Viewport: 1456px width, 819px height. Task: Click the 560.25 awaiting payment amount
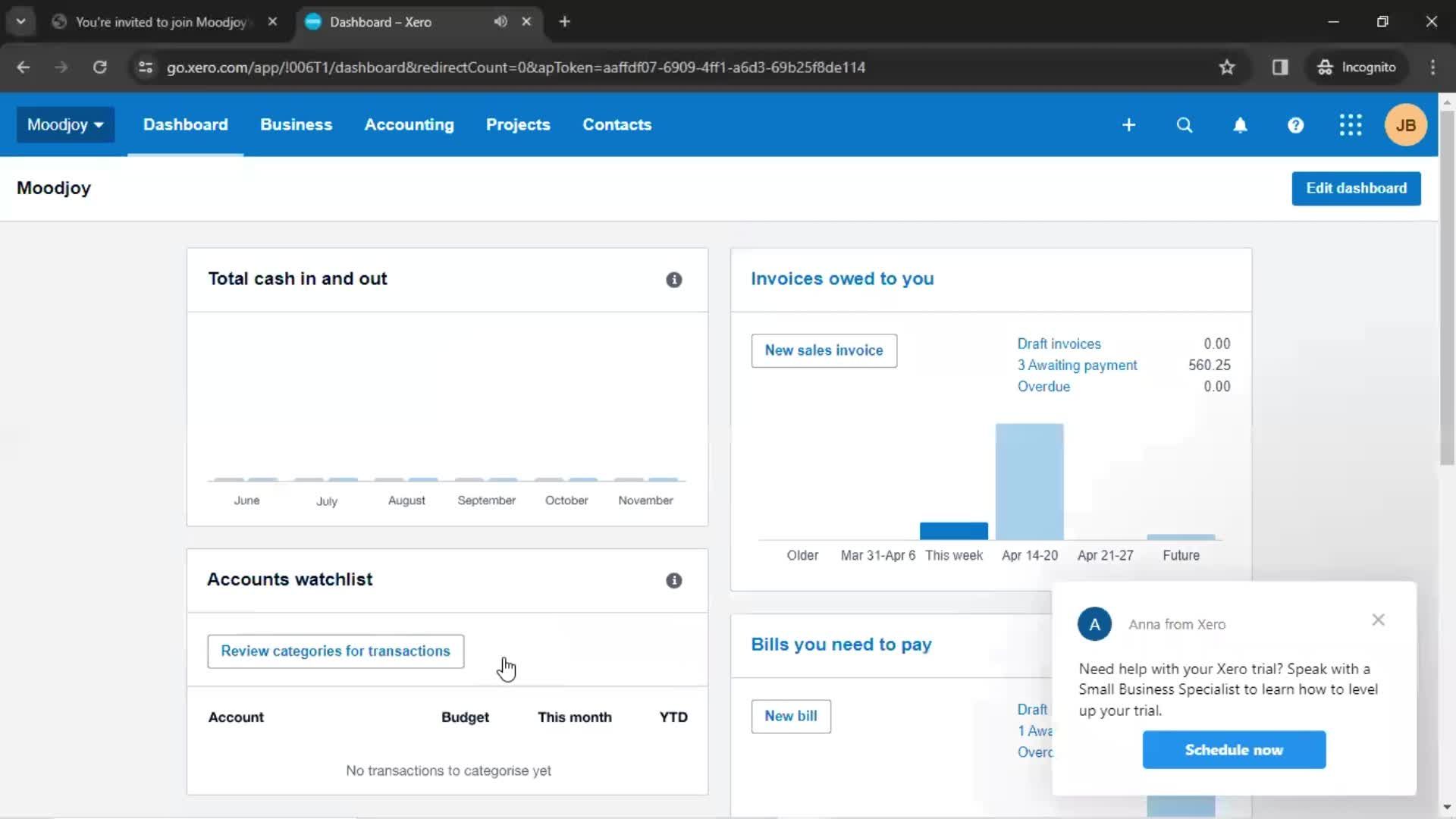(x=1209, y=365)
